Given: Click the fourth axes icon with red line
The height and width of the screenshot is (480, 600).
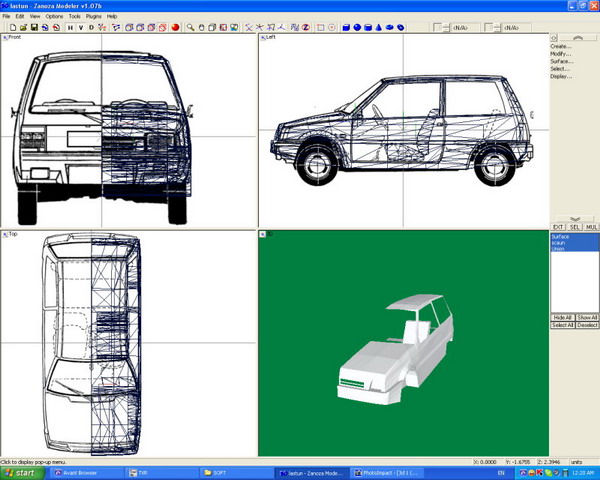Looking at the screenshot, I should coord(282,28).
